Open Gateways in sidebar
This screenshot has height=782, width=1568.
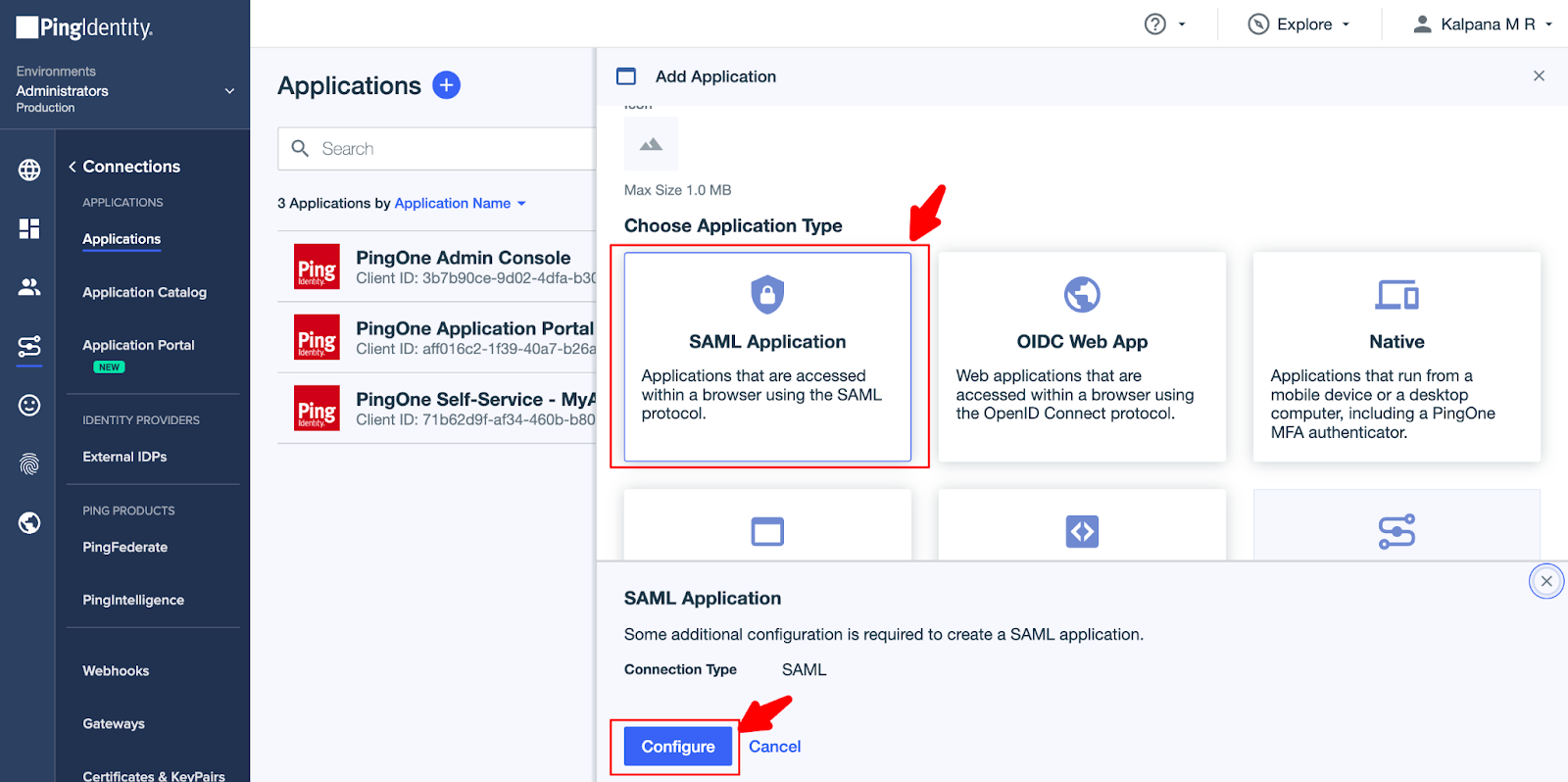[x=114, y=723]
